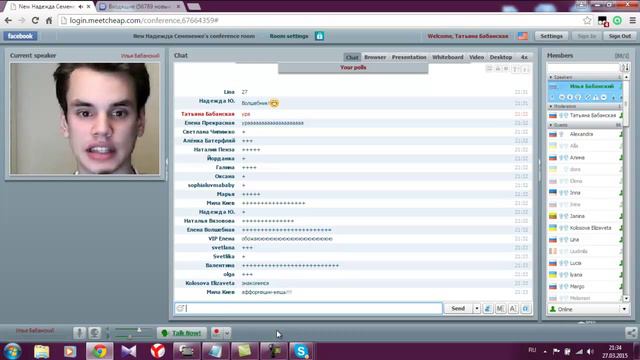Click the Your polls bar

tap(353, 68)
